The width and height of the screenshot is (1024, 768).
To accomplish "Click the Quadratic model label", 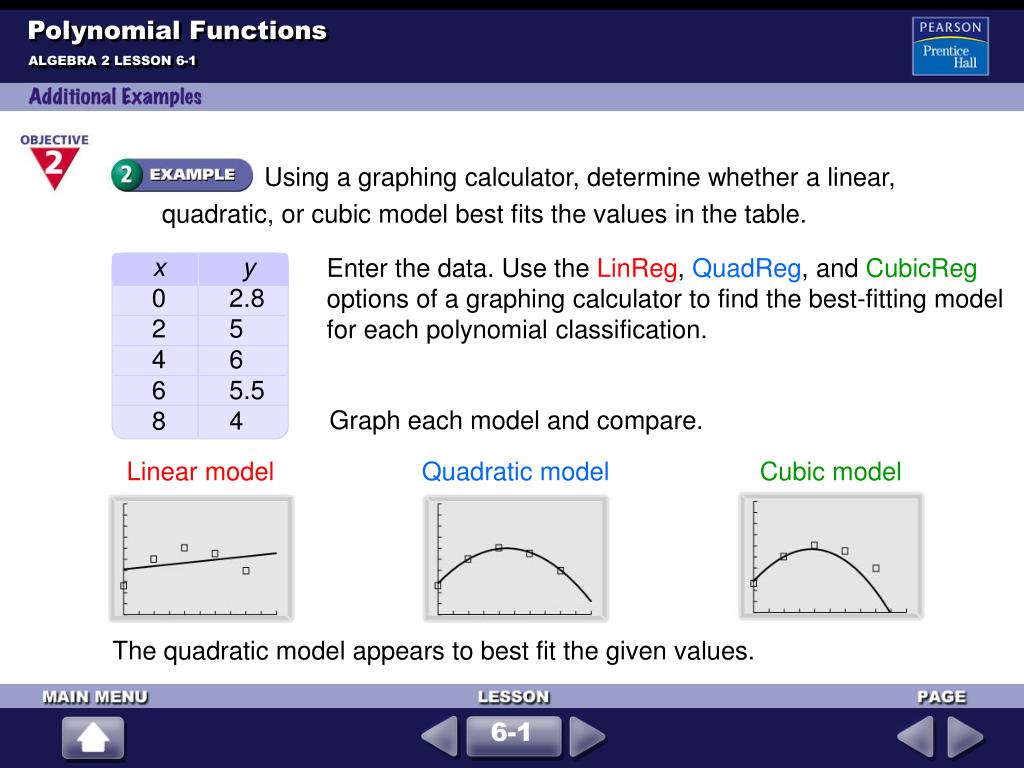I will tap(515, 471).
